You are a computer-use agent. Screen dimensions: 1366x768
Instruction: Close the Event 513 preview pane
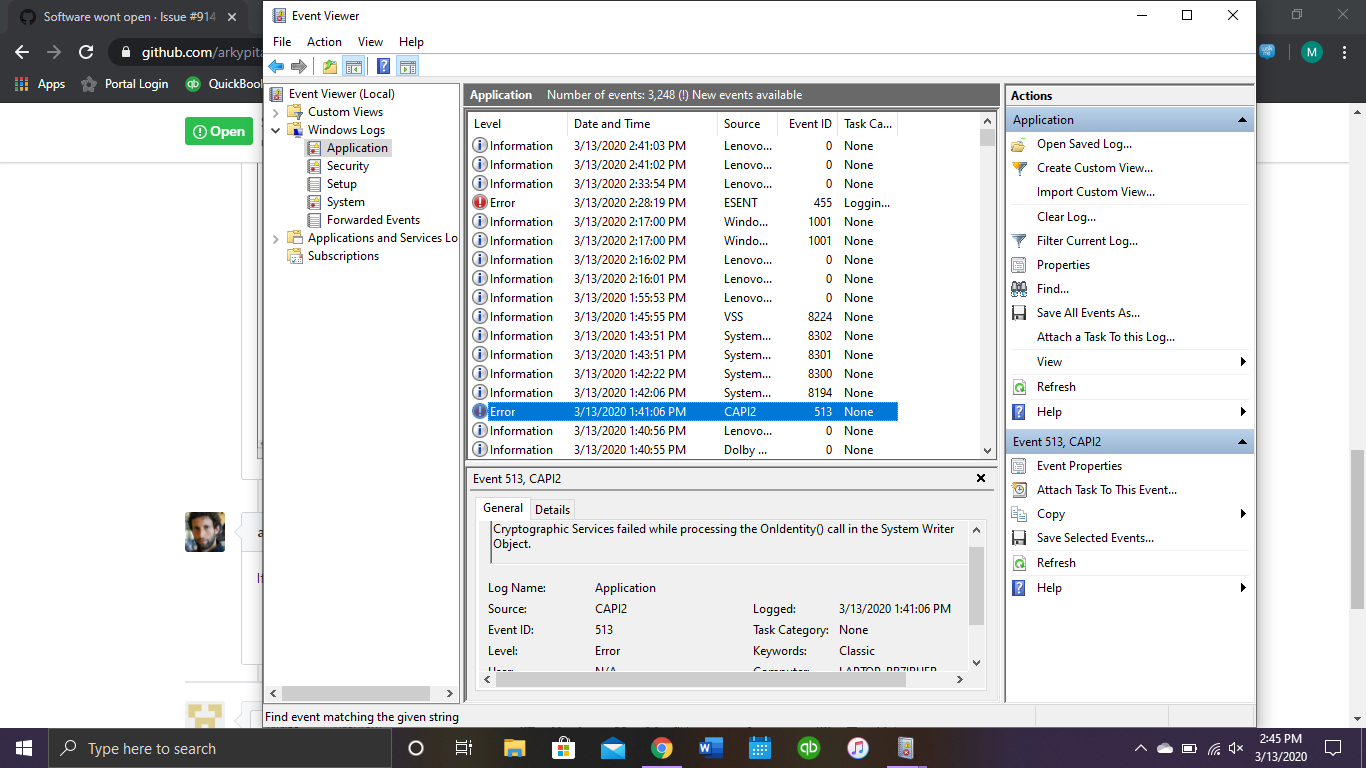point(981,479)
